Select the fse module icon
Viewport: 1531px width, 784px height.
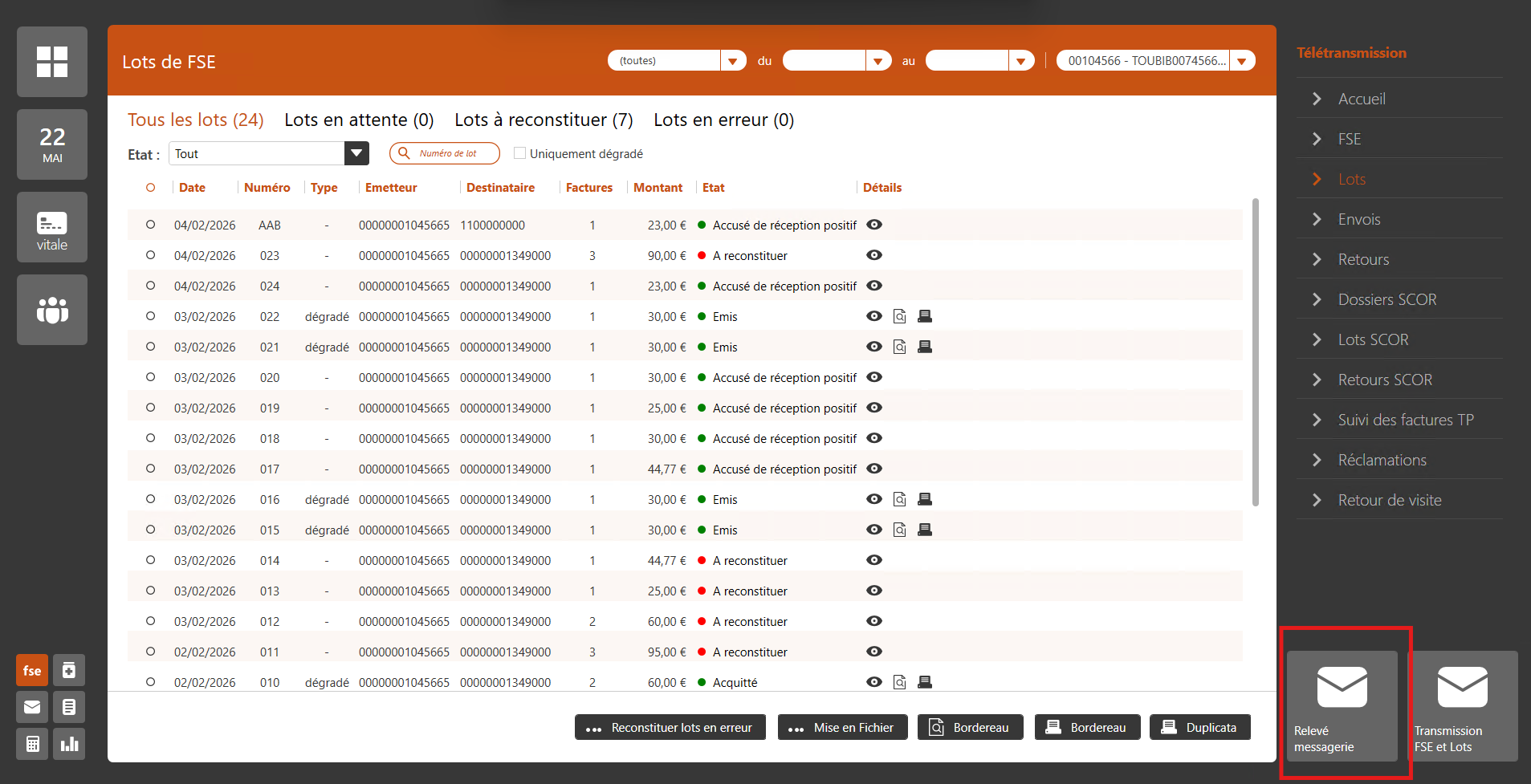[x=32, y=670]
